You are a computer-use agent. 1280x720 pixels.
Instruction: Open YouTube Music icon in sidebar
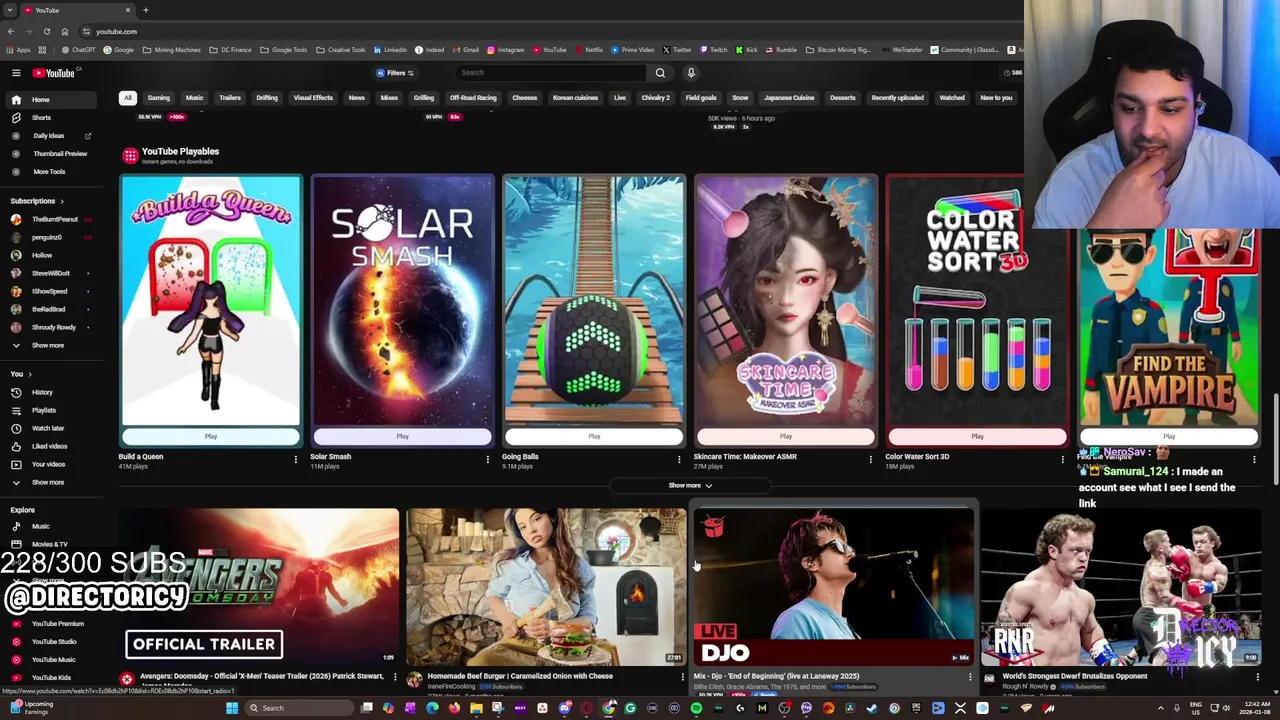(16, 660)
